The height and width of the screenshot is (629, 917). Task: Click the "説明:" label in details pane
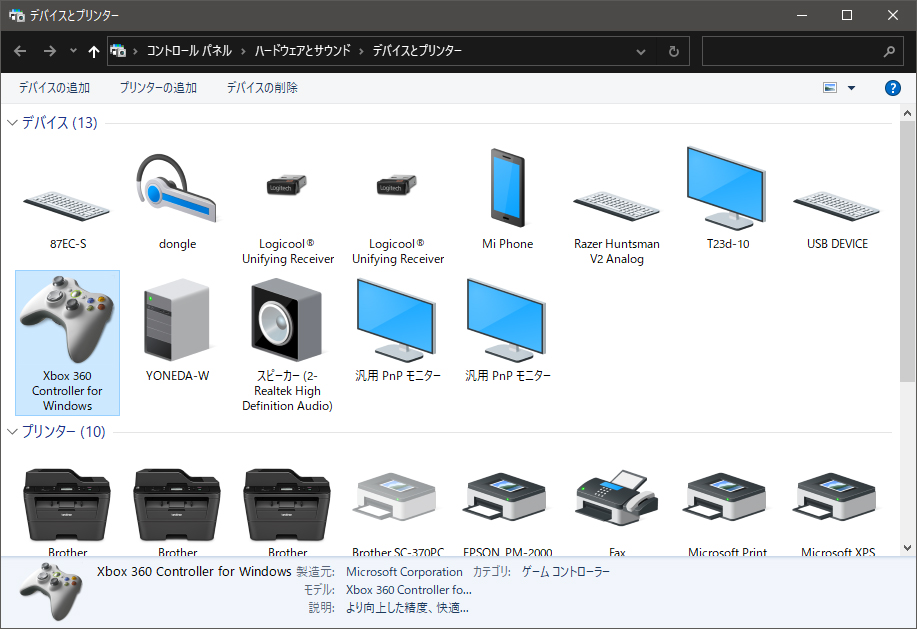tap(322, 608)
